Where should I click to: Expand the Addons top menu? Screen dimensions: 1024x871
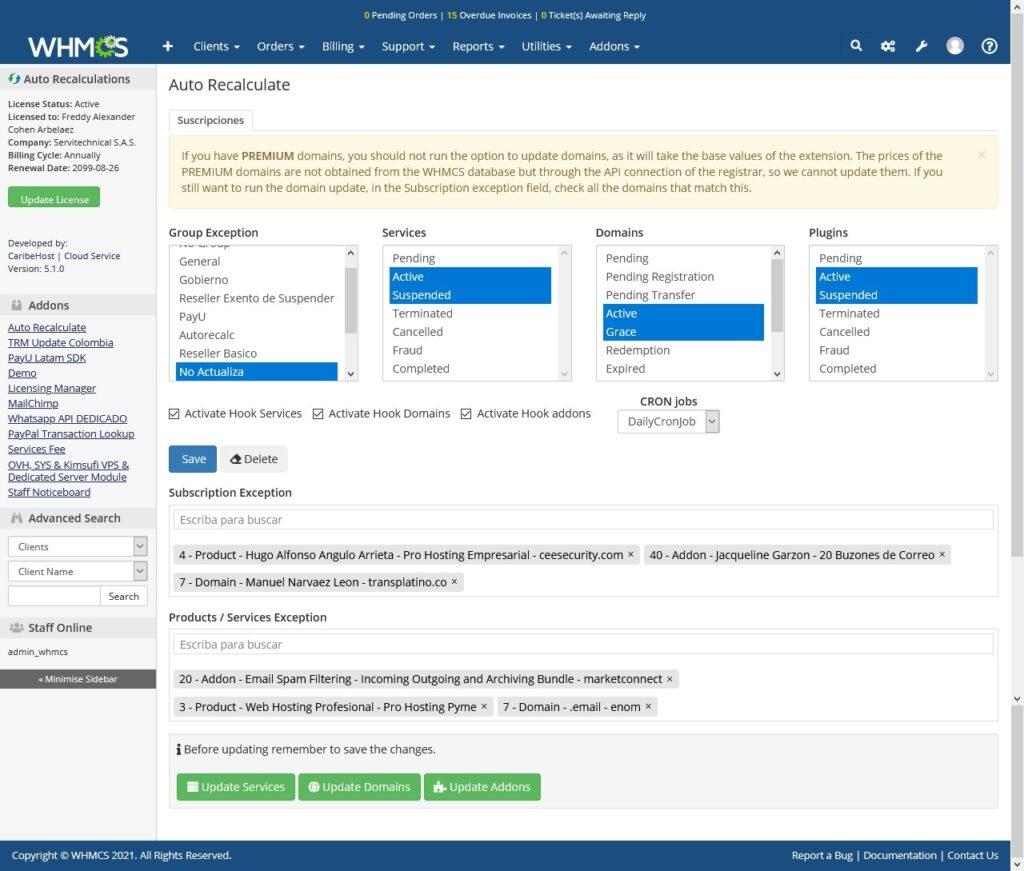coord(614,46)
